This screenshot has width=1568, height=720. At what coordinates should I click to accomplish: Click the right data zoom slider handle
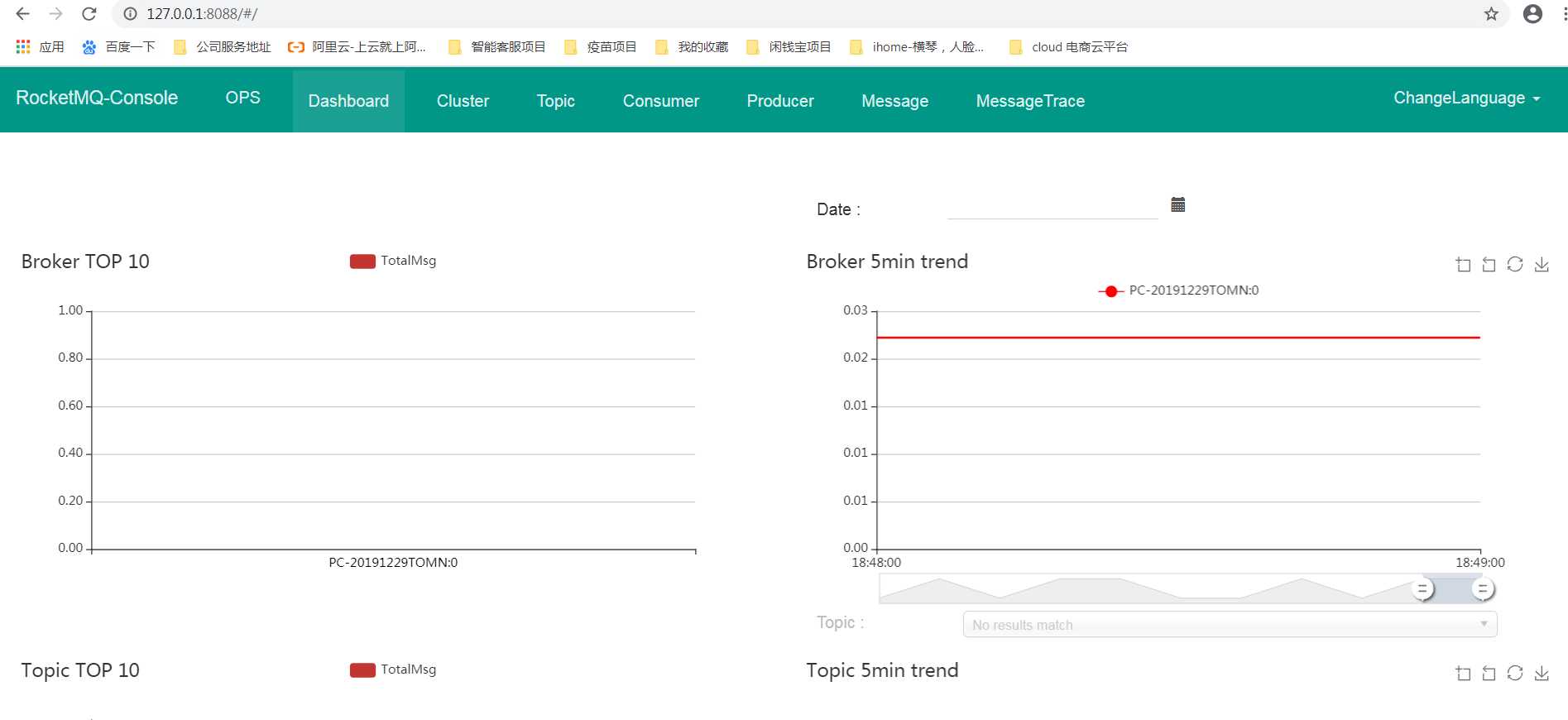point(1483,589)
